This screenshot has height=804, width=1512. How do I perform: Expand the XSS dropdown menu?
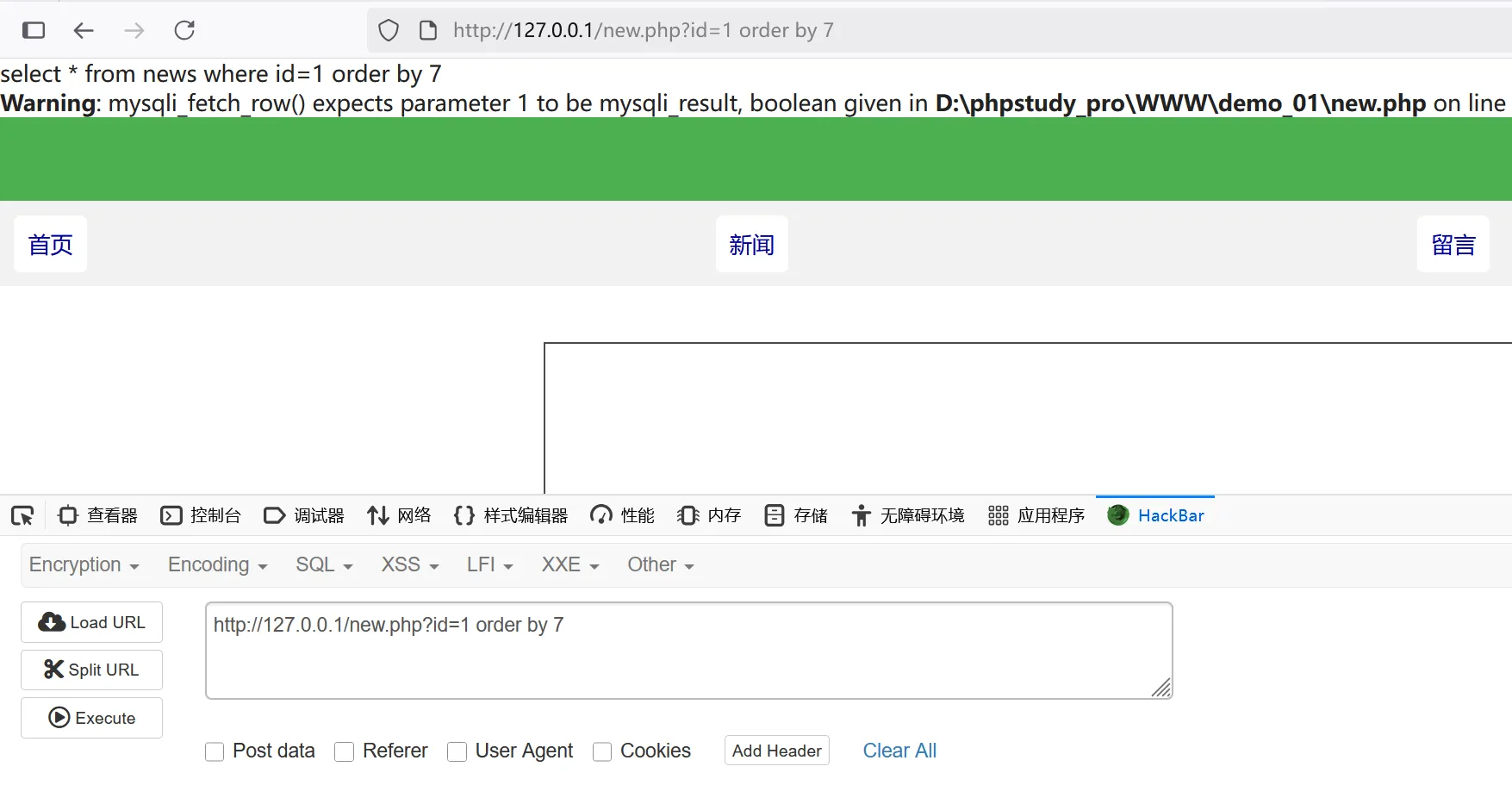[410, 564]
